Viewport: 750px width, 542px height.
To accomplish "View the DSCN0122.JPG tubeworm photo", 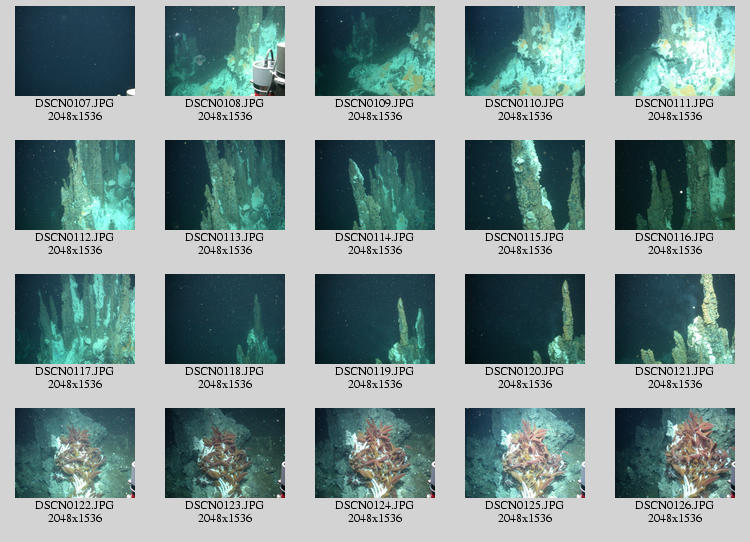I will pyautogui.click(x=75, y=453).
